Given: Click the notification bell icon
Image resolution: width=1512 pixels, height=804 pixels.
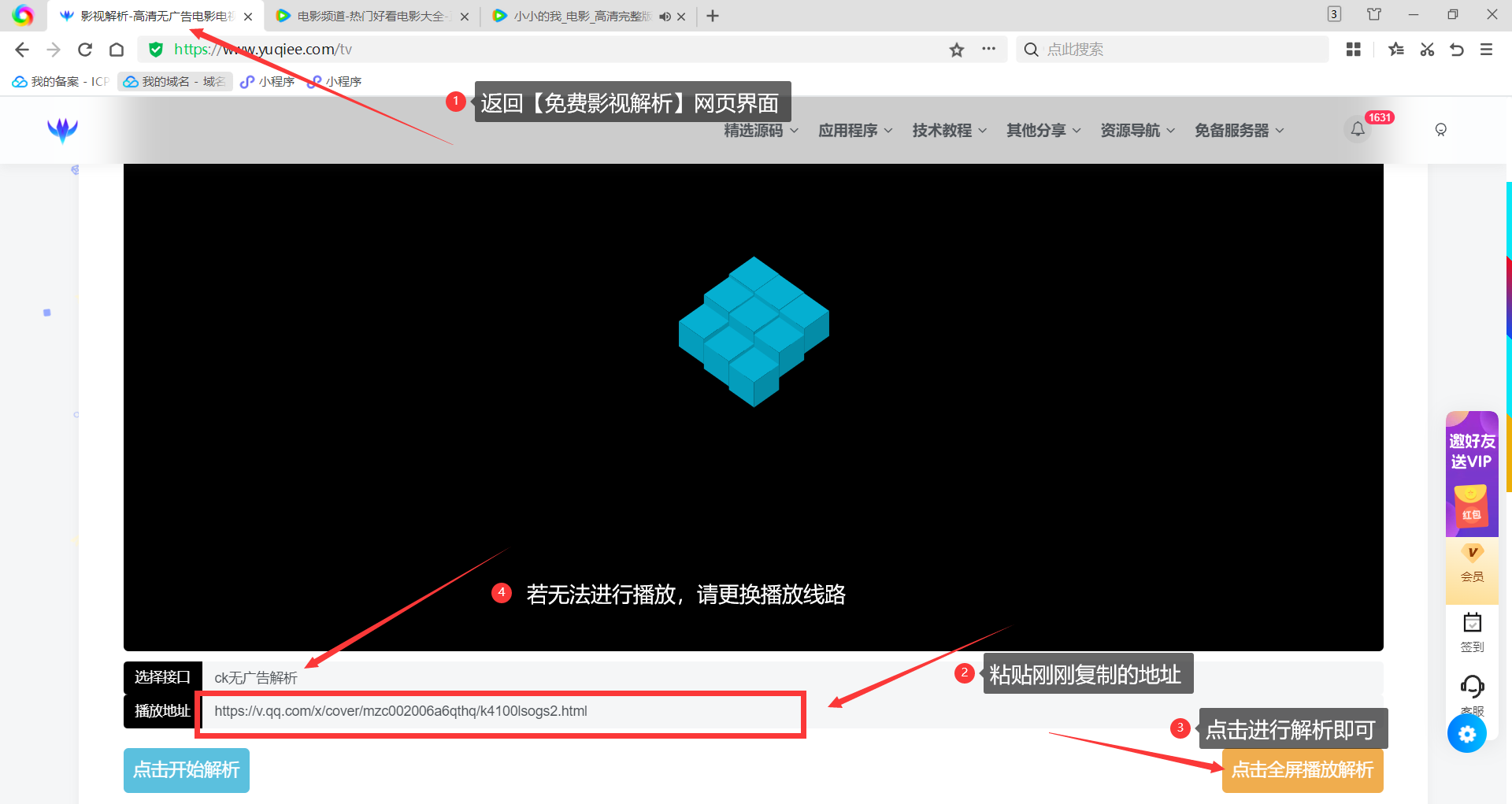Looking at the screenshot, I should point(1356,128).
